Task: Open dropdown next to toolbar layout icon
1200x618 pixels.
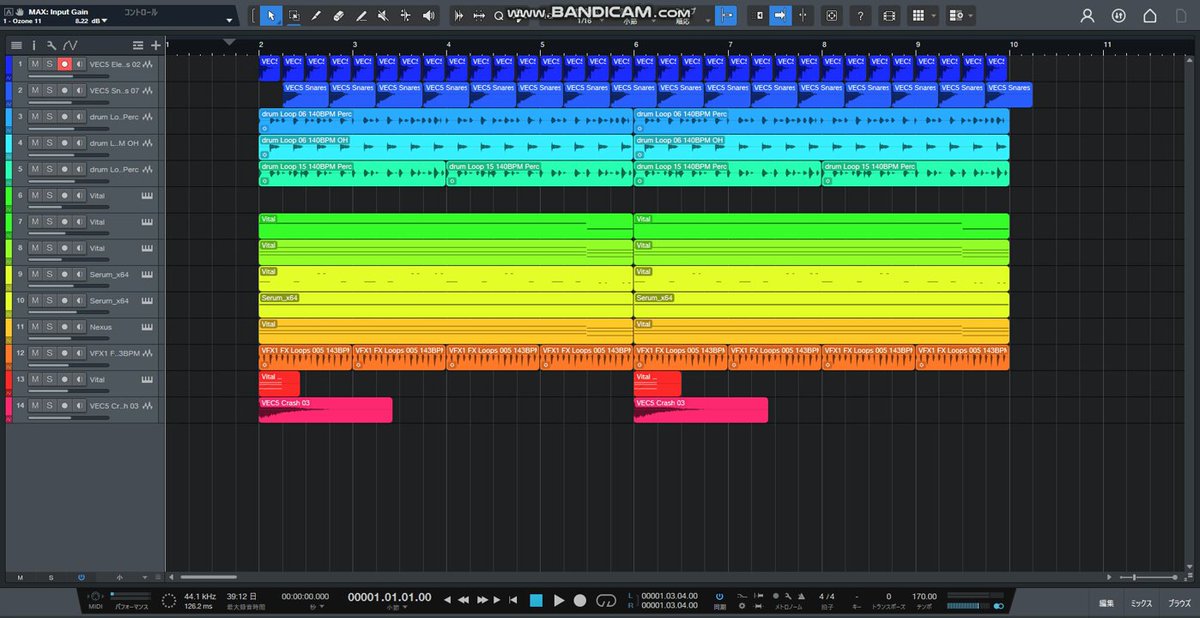Action: tap(969, 16)
